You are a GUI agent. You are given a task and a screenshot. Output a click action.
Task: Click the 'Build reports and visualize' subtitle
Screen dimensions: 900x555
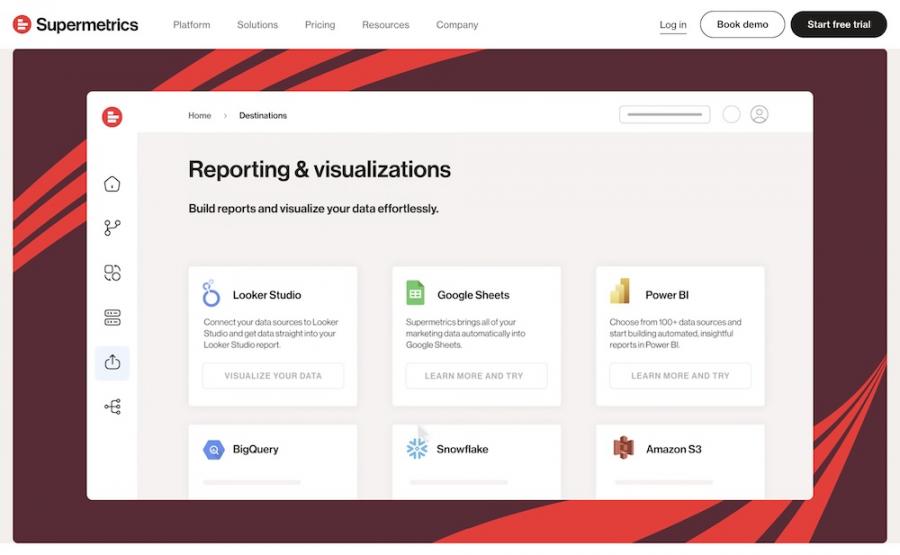pos(313,209)
